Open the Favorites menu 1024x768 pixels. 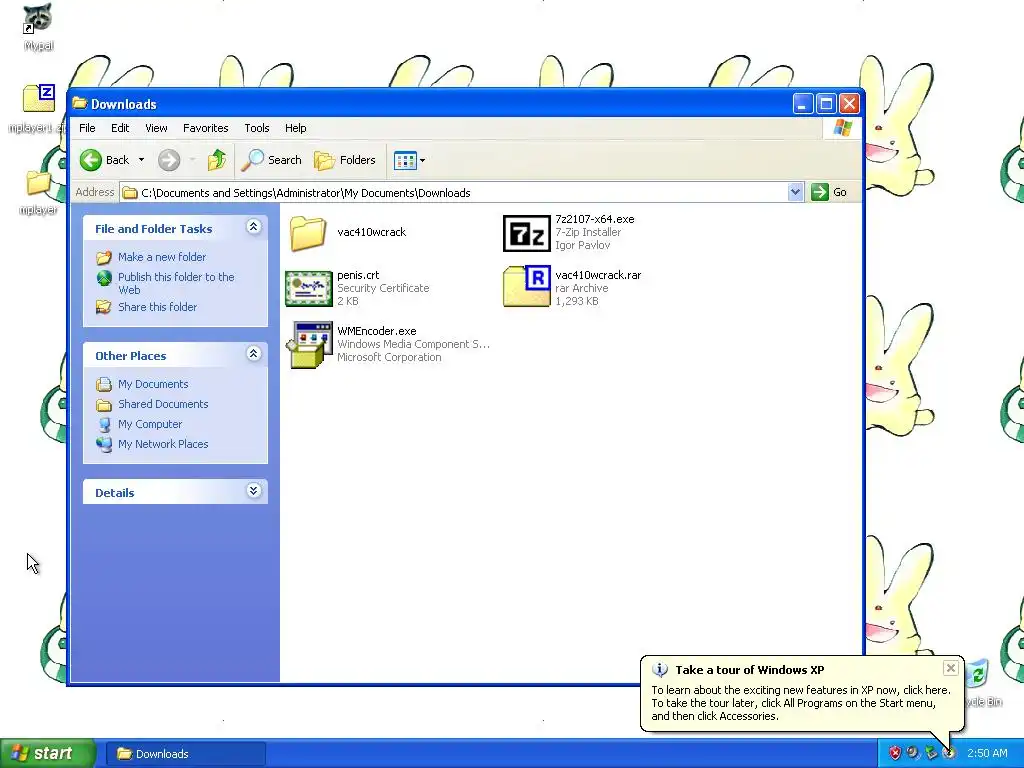click(x=206, y=128)
